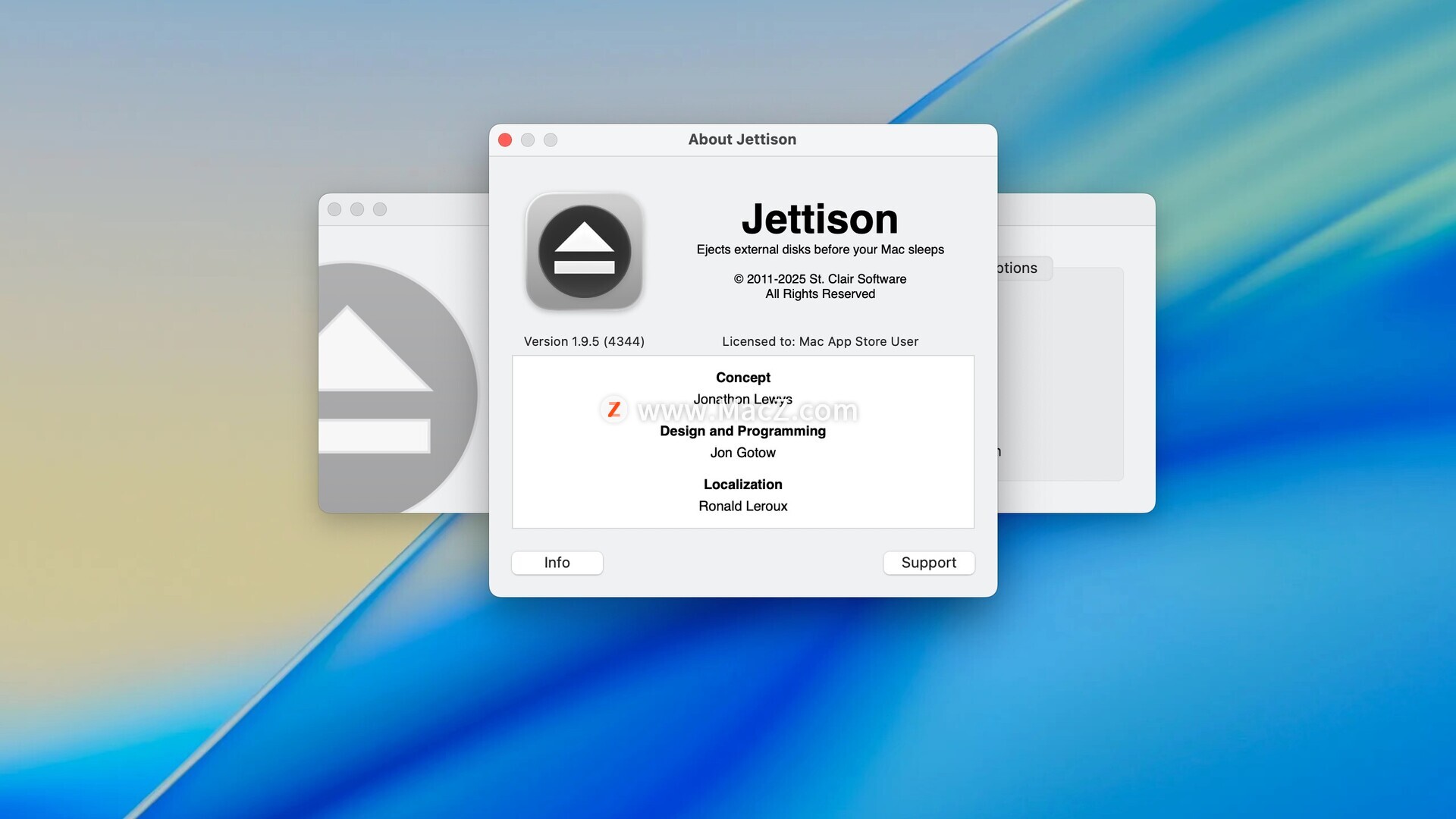Click the Ronald Leroux credit name
This screenshot has width=1456, height=819.
coord(742,506)
